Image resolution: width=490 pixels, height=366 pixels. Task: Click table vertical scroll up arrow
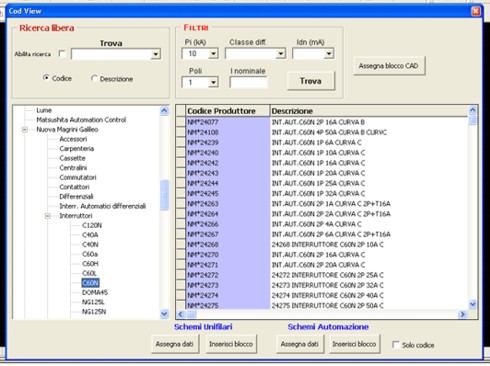tap(473, 110)
